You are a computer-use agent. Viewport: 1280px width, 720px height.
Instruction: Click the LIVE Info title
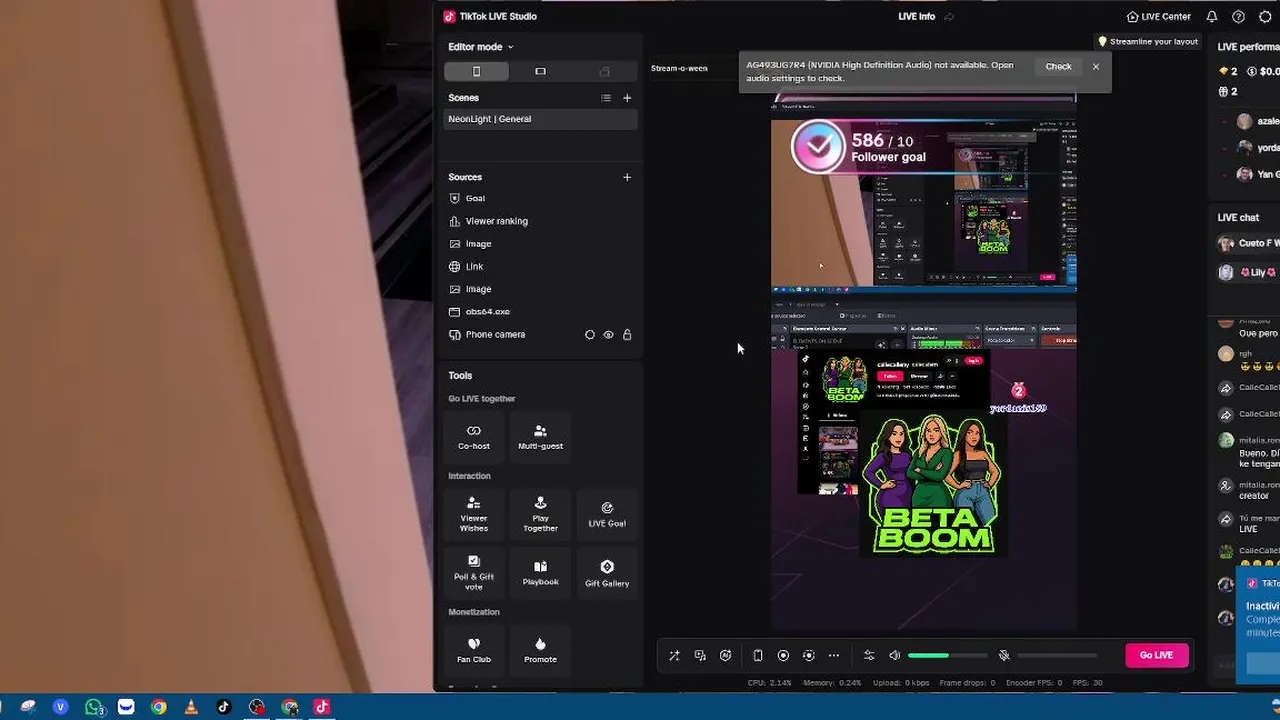(x=916, y=16)
